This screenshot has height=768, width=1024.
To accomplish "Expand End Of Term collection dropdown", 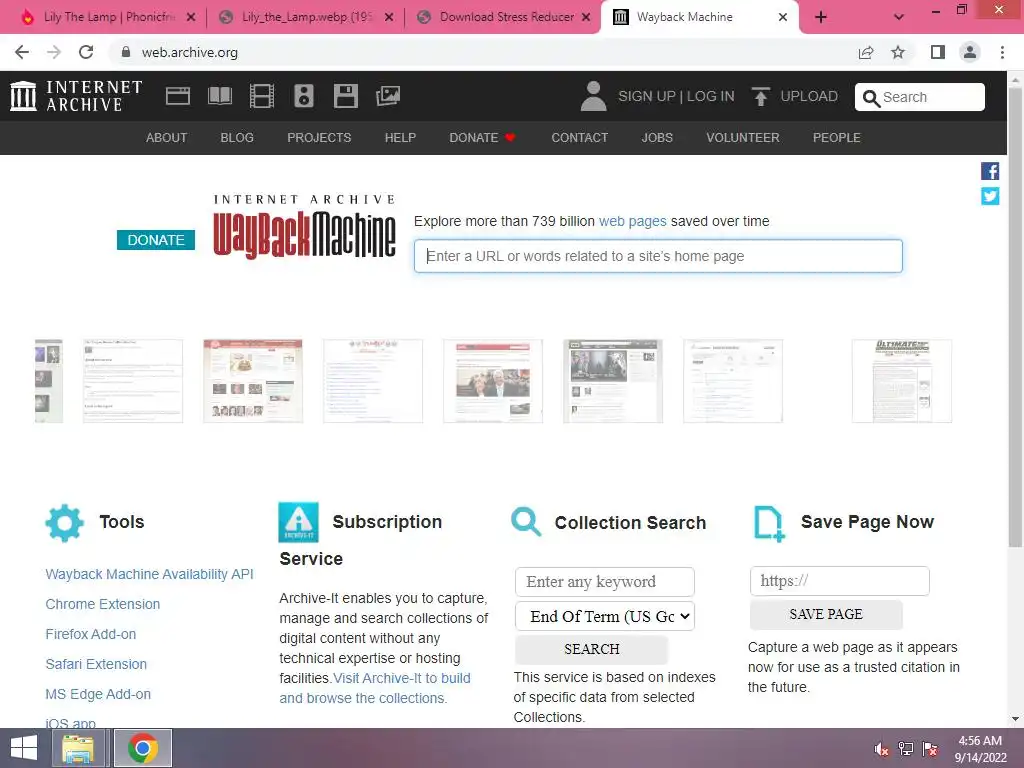I will tap(605, 616).
